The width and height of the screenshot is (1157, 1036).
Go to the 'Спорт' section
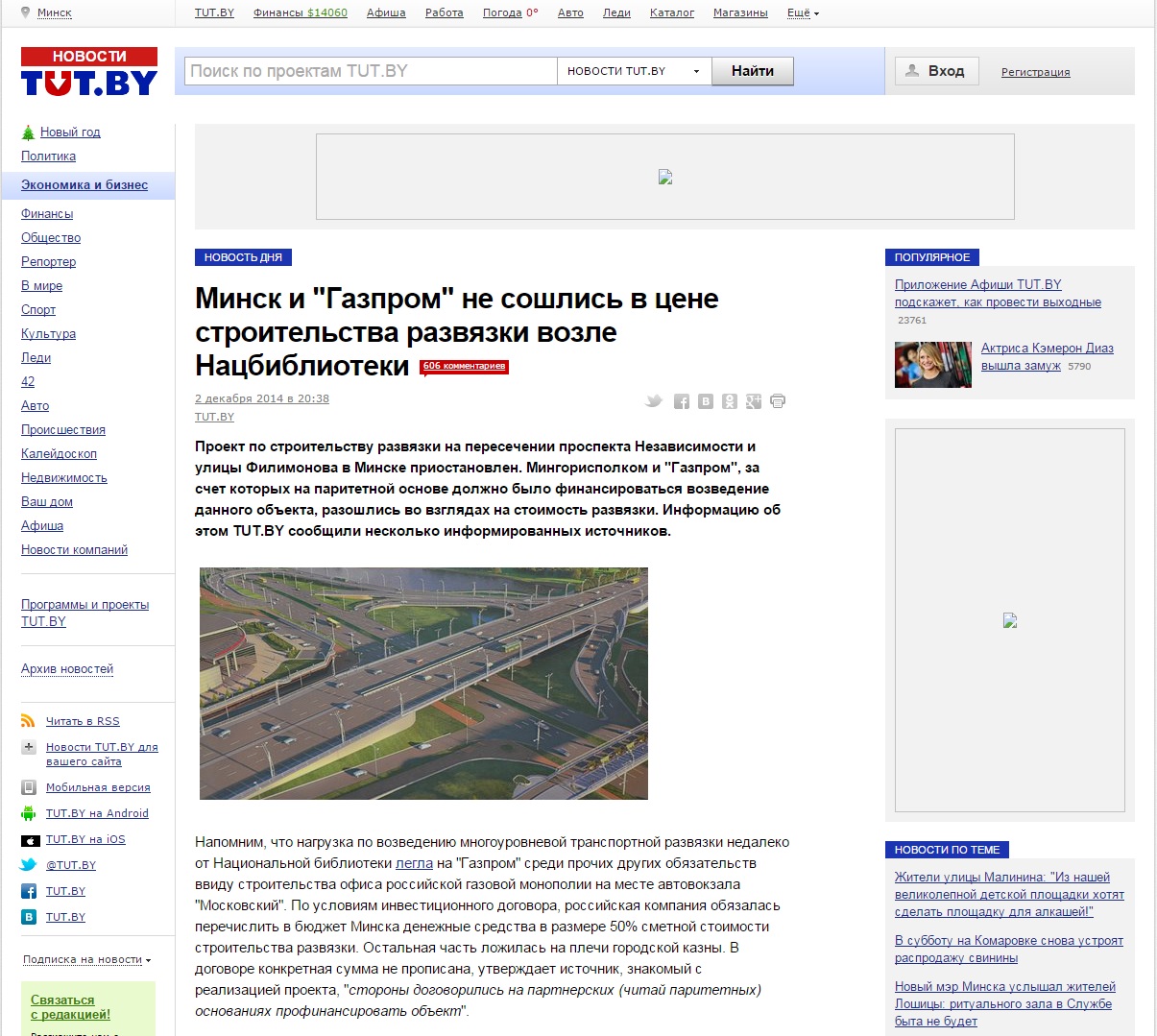(38, 310)
